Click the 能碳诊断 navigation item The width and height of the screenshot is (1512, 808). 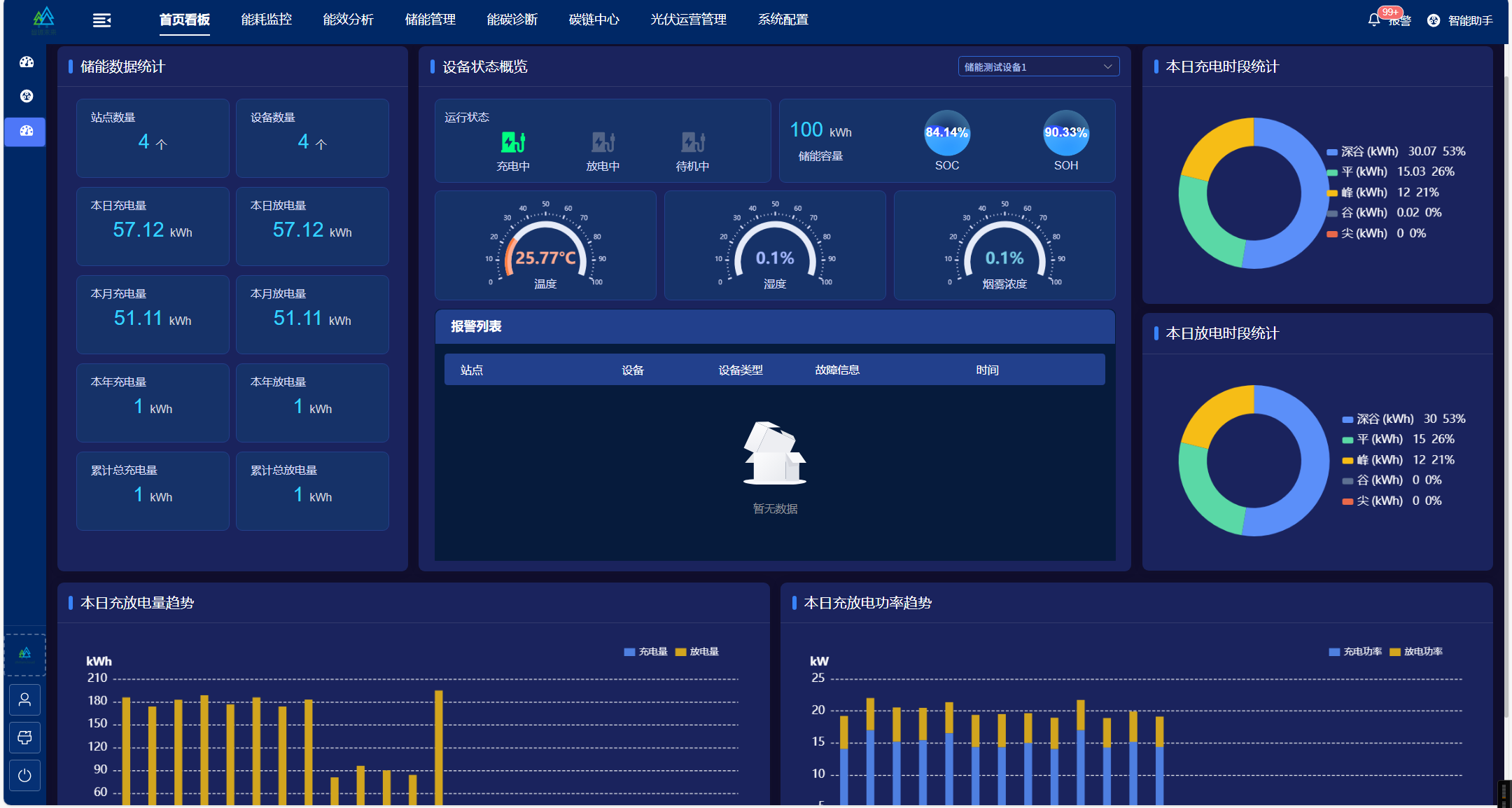512,20
